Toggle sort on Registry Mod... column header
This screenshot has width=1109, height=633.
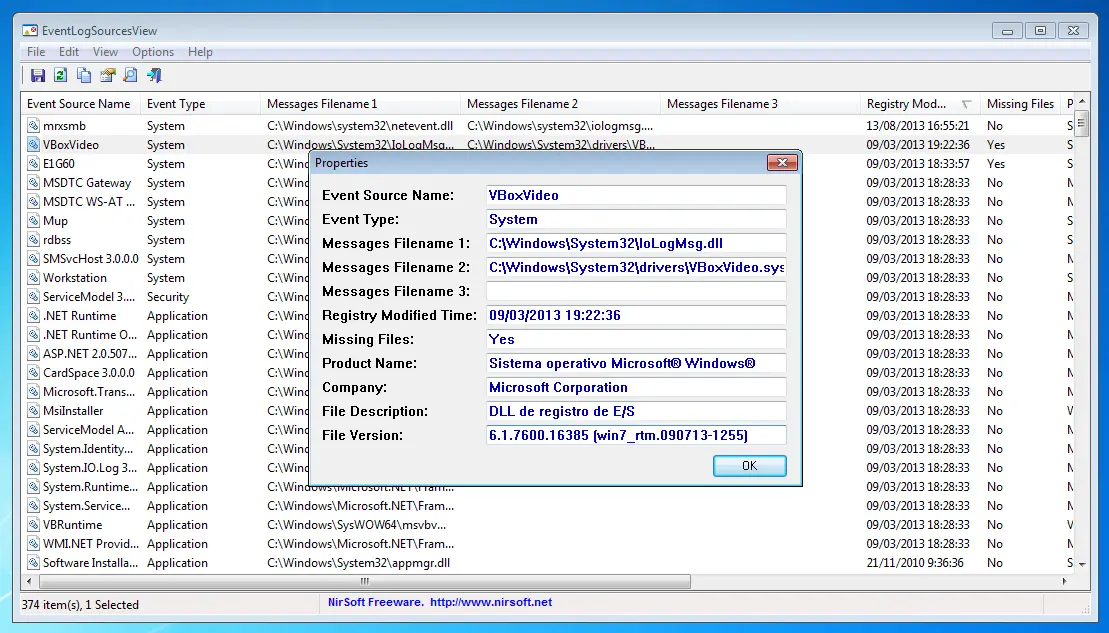click(x=920, y=104)
